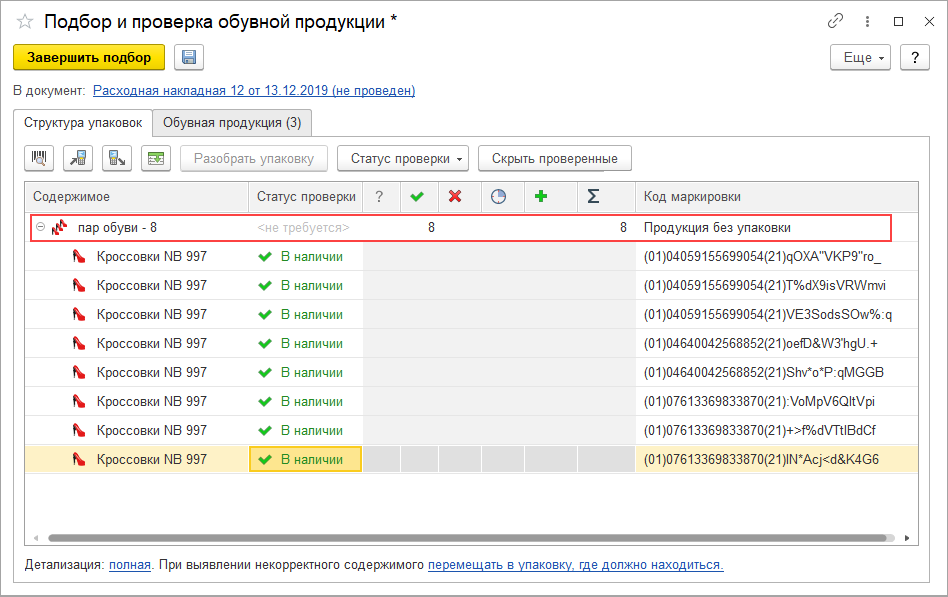Image resolution: width=948 pixels, height=597 pixels.
Task: Switch to 'Обувная продукция (3)' tab
Action: [232, 123]
